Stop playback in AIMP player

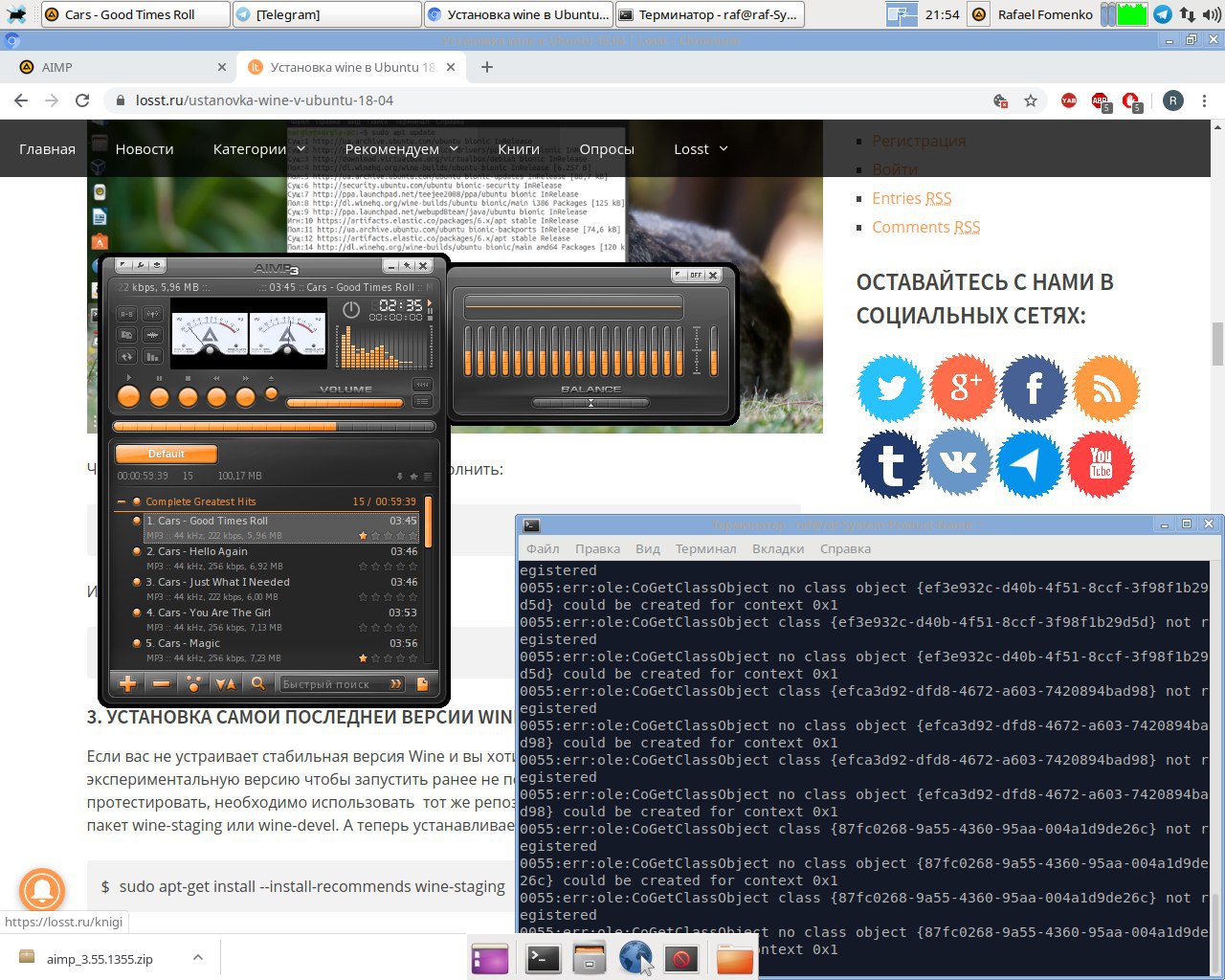pyautogui.click(x=189, y=396)
